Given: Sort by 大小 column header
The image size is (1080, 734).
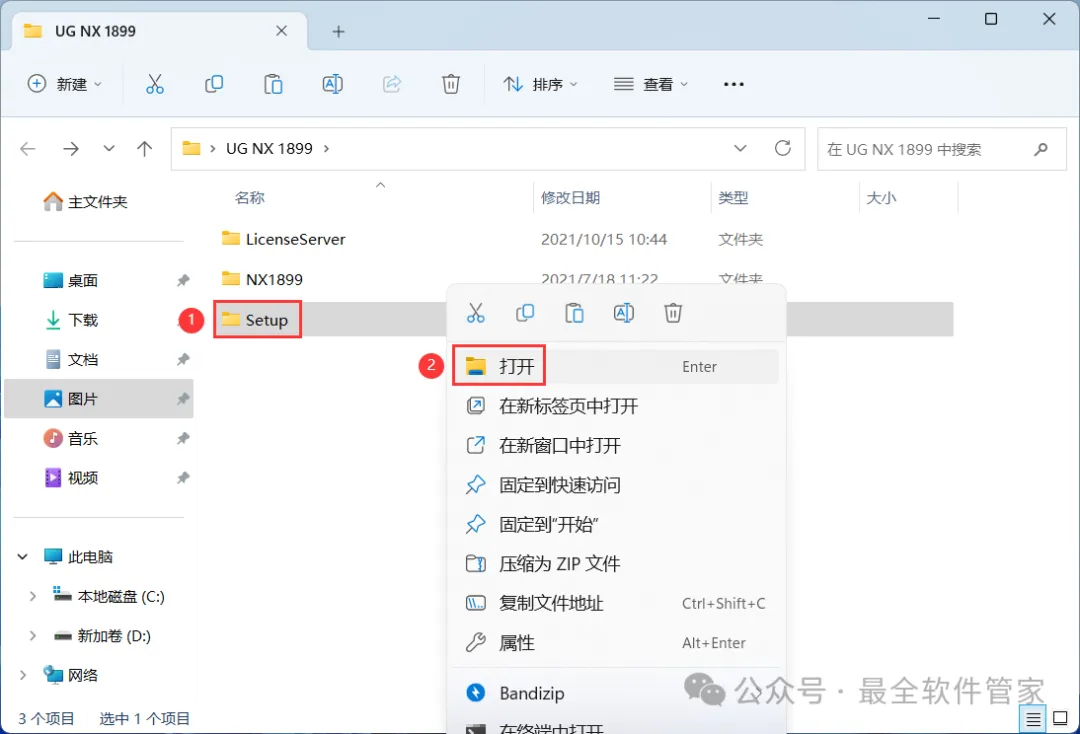Looking at the screenshot, I should click(882, 198).
